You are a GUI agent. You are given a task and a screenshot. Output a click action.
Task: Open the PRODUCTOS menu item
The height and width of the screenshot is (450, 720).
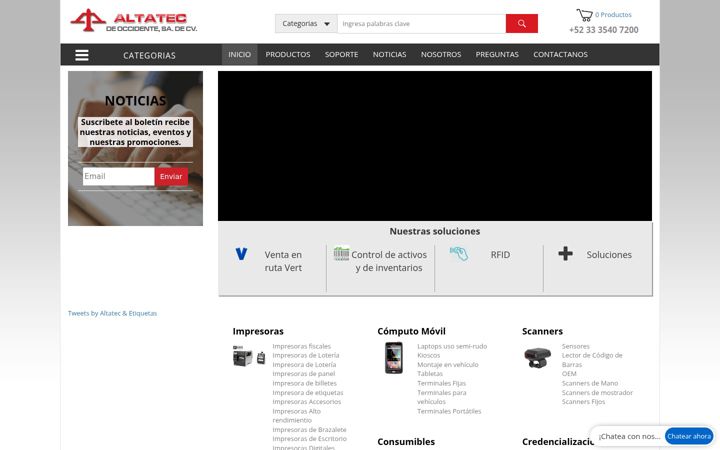coord(288,54)
